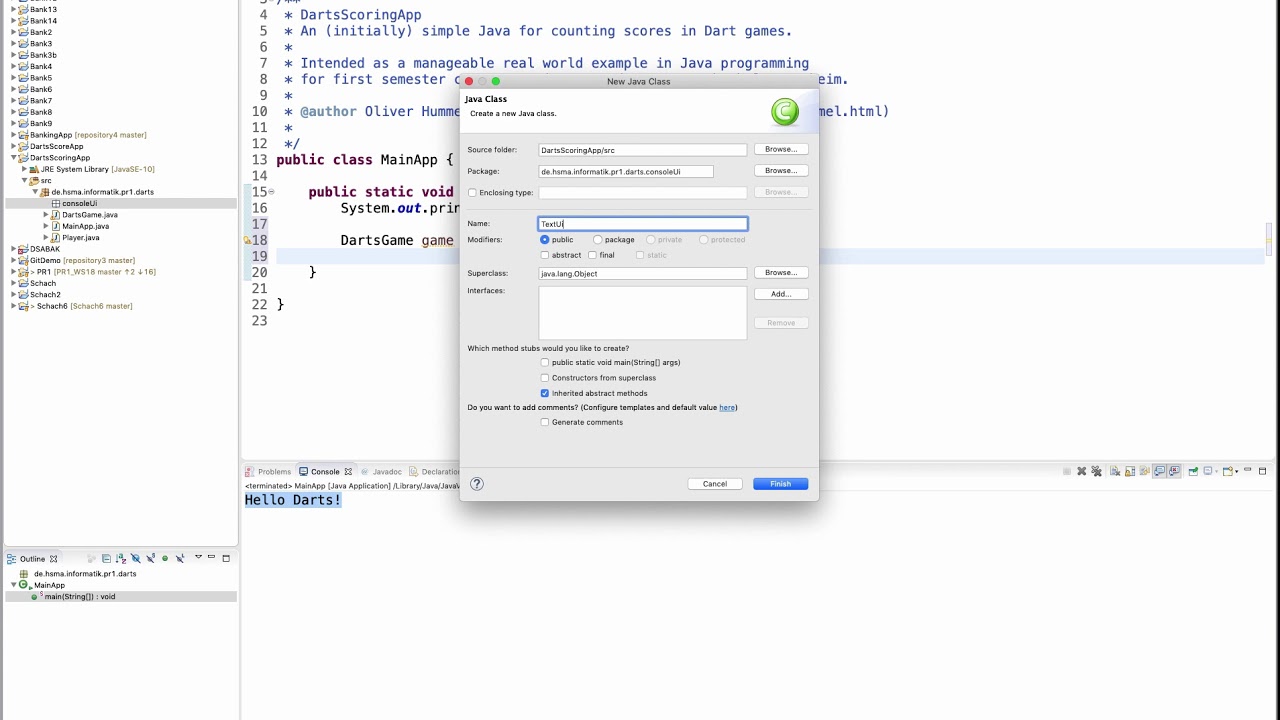Select the package modifier radio button
1280x720 pixels.
click(598, 240)
